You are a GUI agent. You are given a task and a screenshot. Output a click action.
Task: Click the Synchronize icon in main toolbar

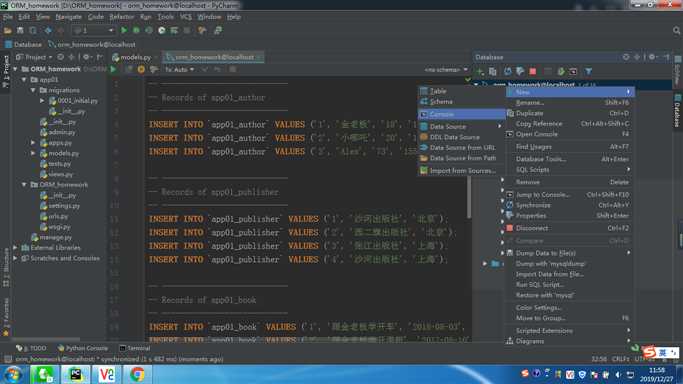[33, 30]
